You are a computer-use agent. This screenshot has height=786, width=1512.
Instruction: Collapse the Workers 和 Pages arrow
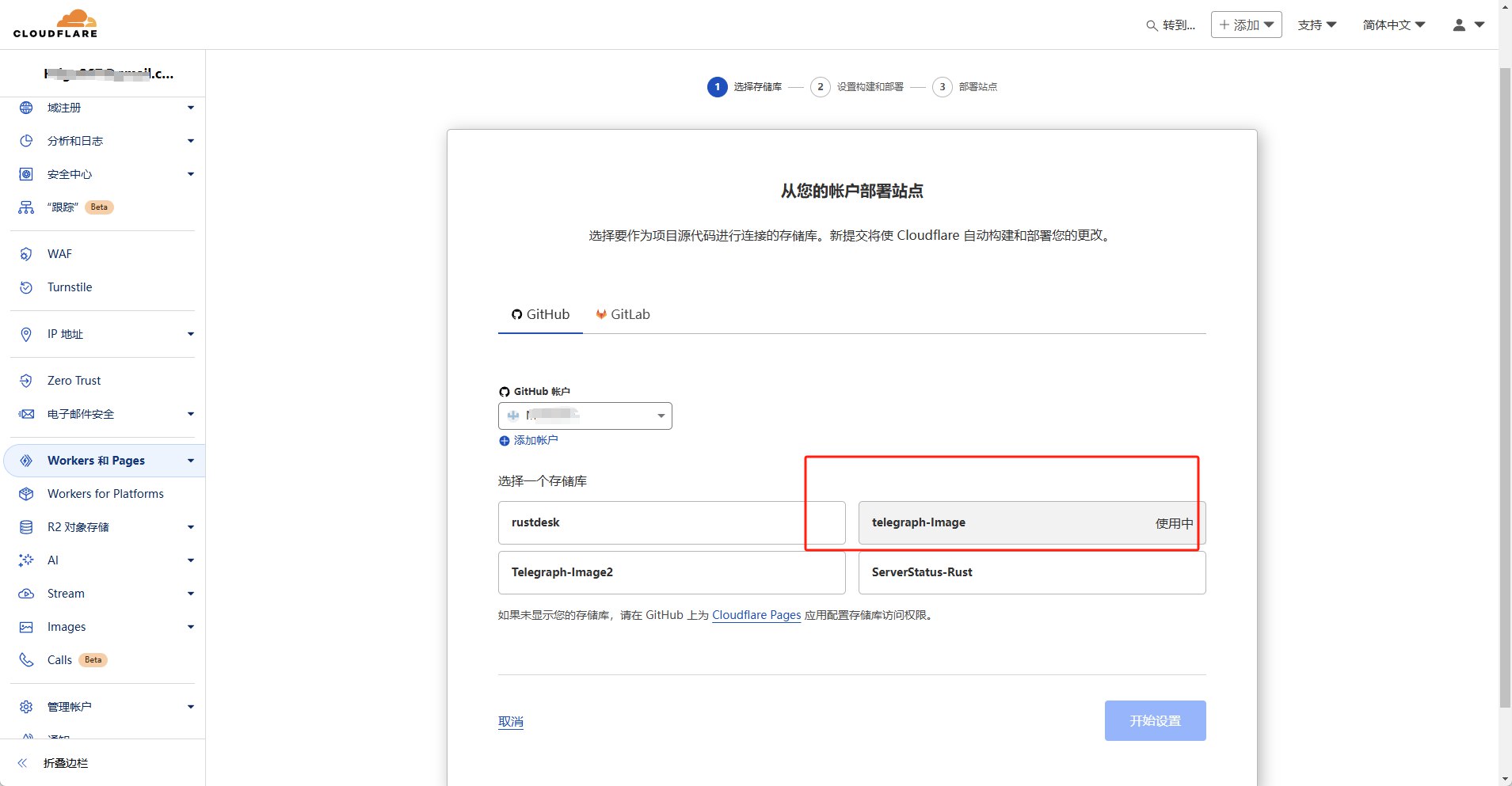pos(191,461)
